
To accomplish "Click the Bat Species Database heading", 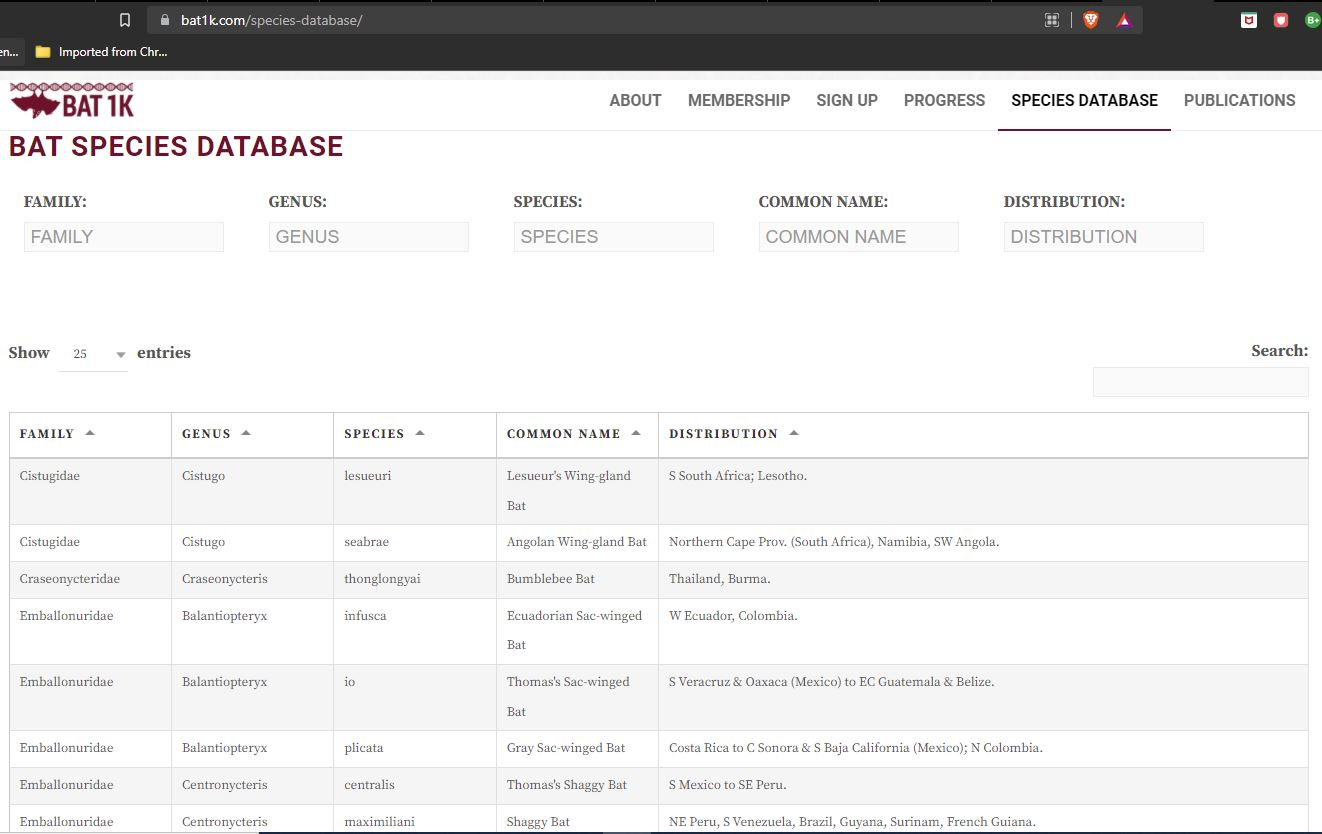I will click(x=176, y=147).
